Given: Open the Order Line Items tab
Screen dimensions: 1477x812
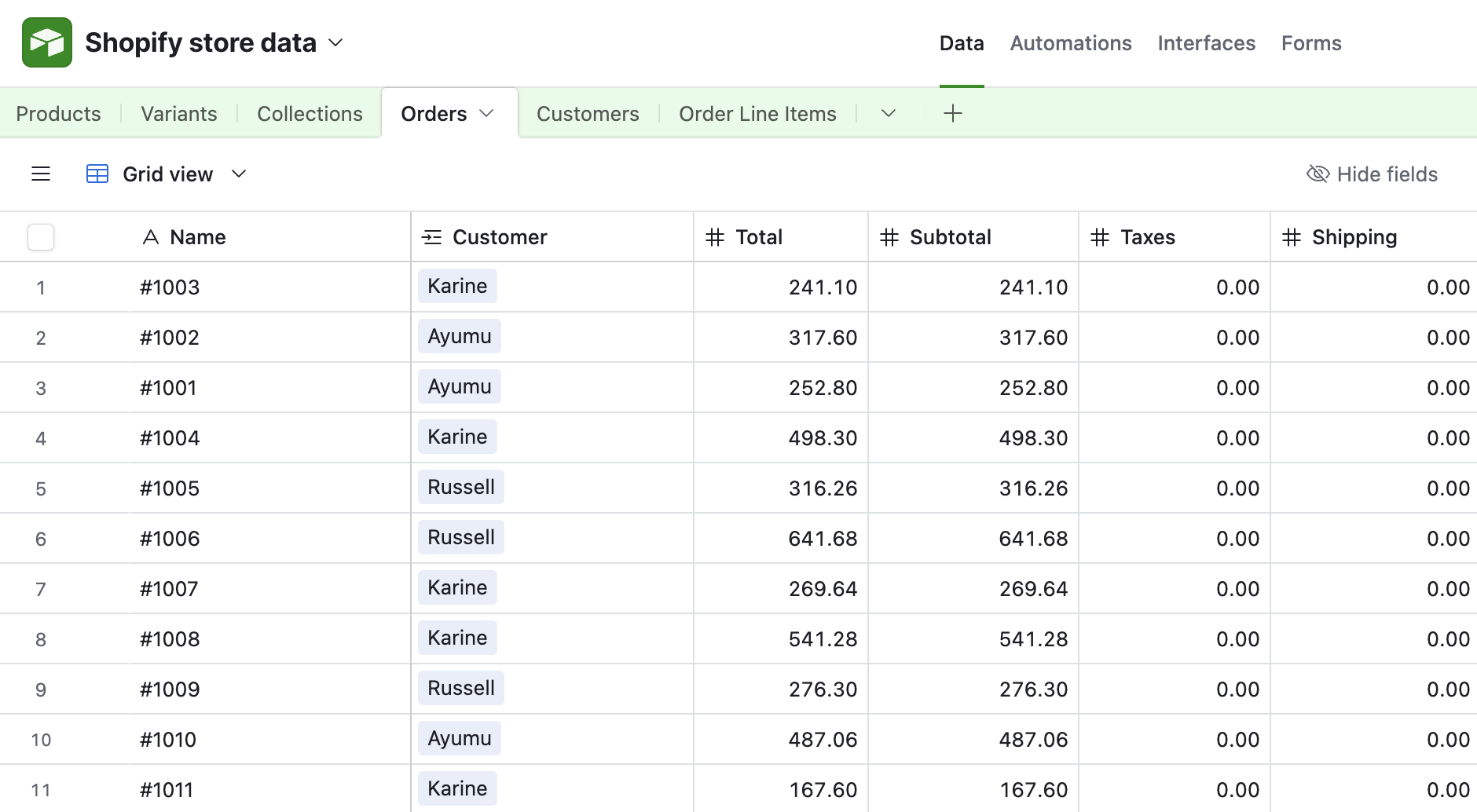Looking at the screenshot, I should point(757,114).
